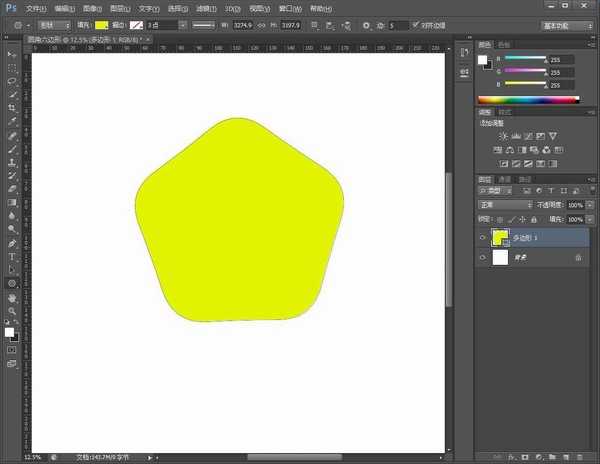Open the 形状 tool mode dropdown

(x=54, y=24)
